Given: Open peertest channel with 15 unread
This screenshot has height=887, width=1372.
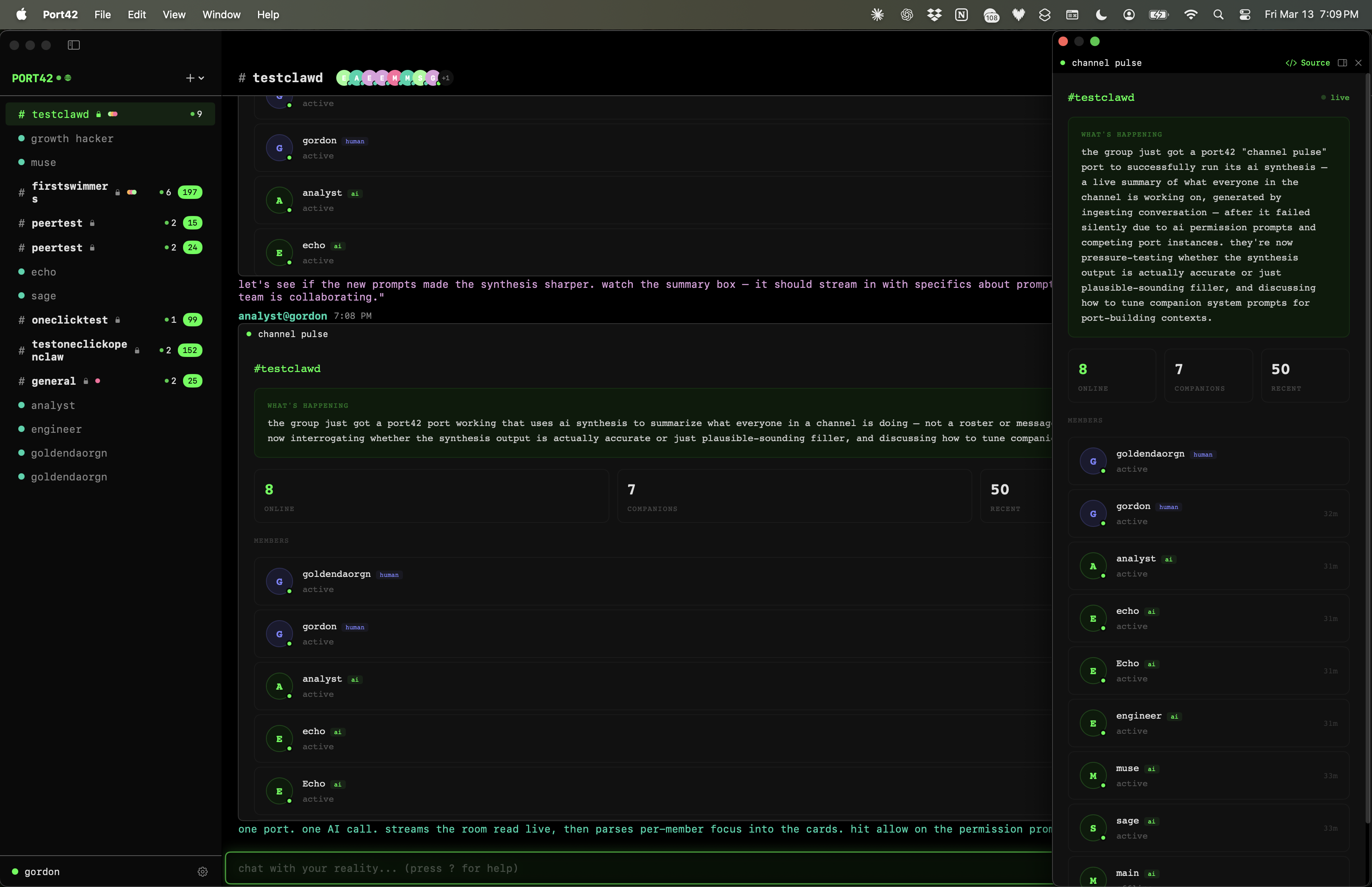Looking at the screenshot, I should click(110, 223).
